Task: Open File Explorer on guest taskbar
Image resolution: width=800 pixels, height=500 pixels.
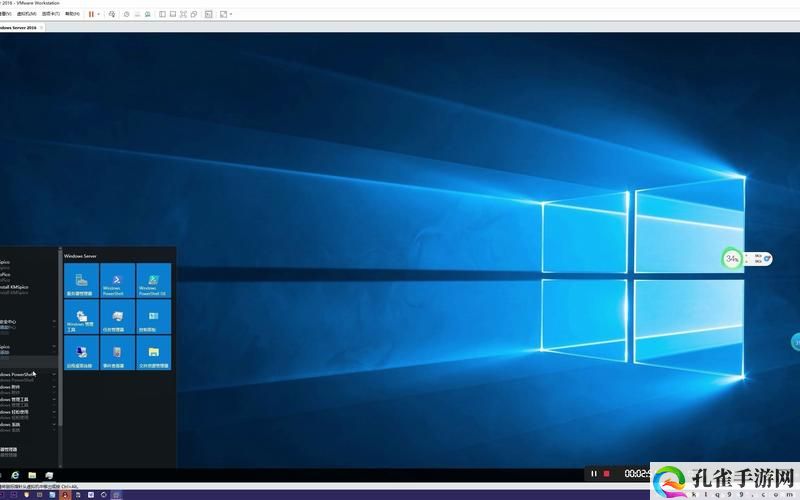Action: coord(32,475)
